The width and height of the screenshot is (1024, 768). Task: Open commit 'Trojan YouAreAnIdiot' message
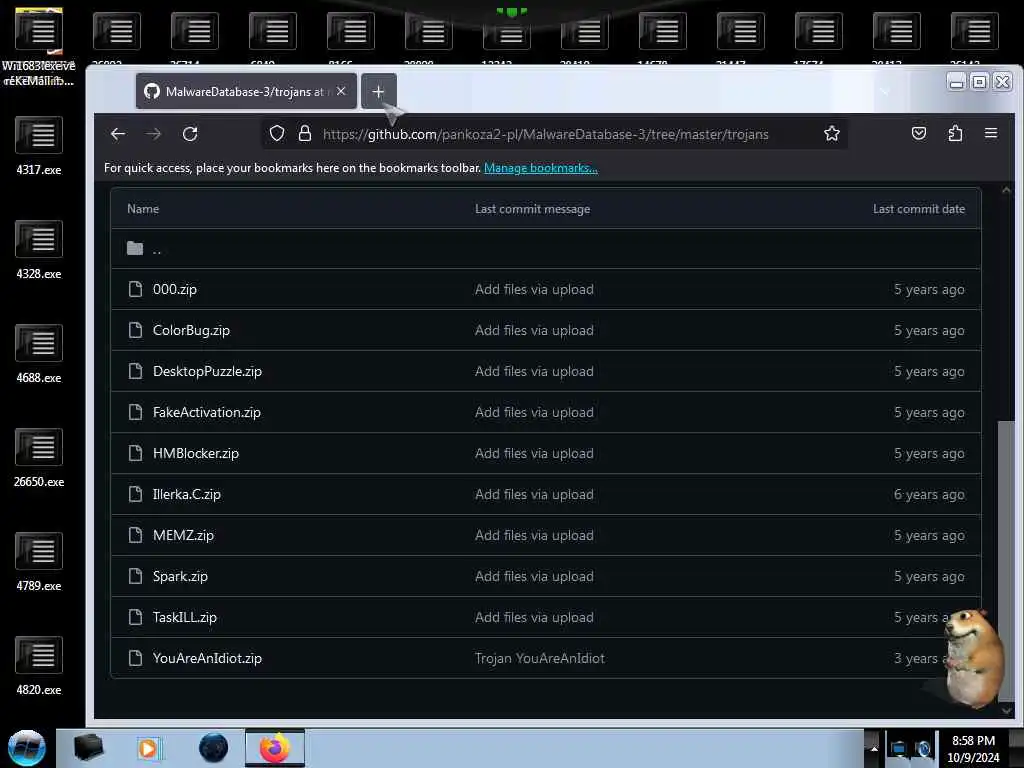539,658
